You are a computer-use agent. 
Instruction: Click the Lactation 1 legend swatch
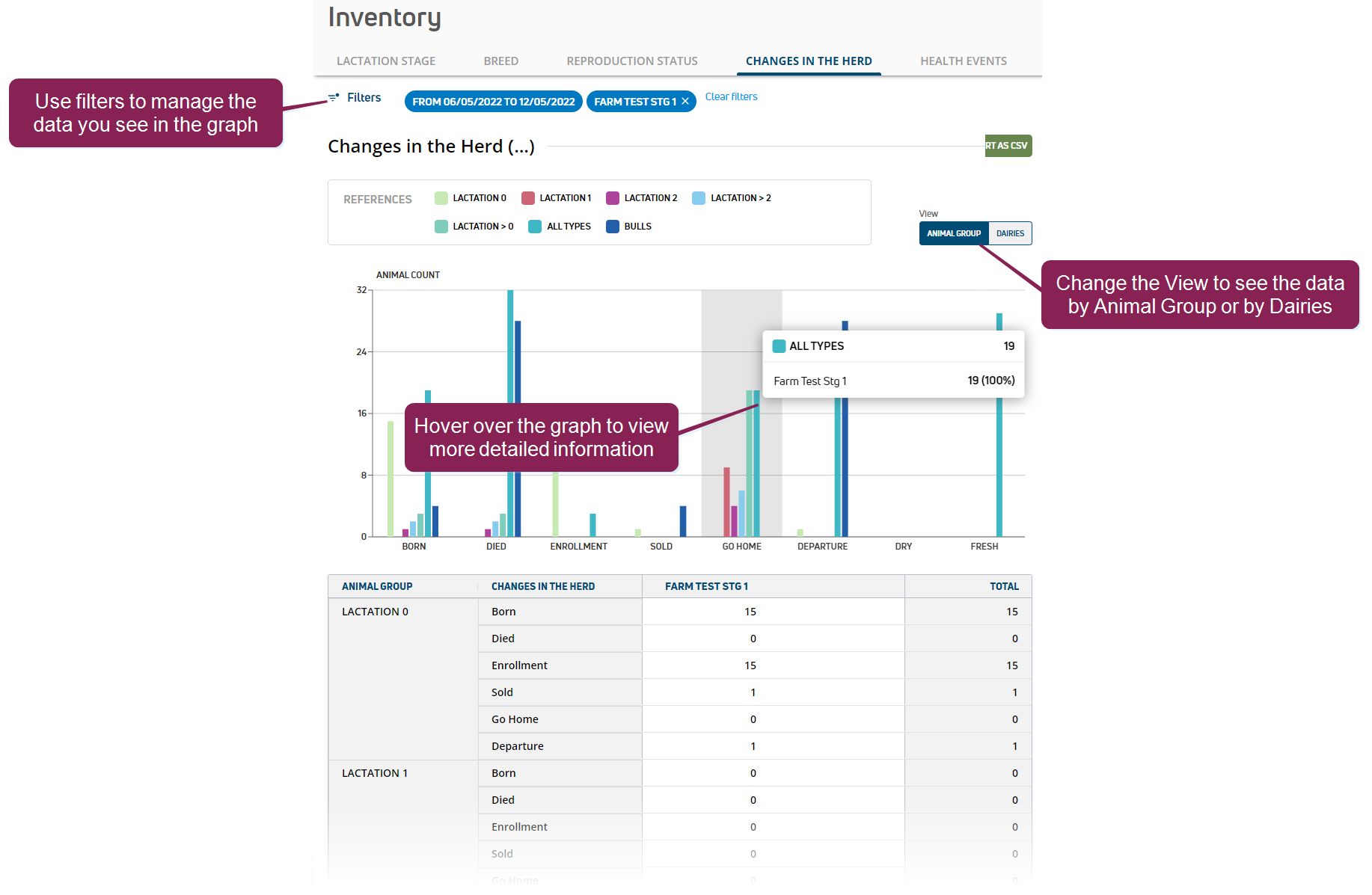(x=528, y=198)
